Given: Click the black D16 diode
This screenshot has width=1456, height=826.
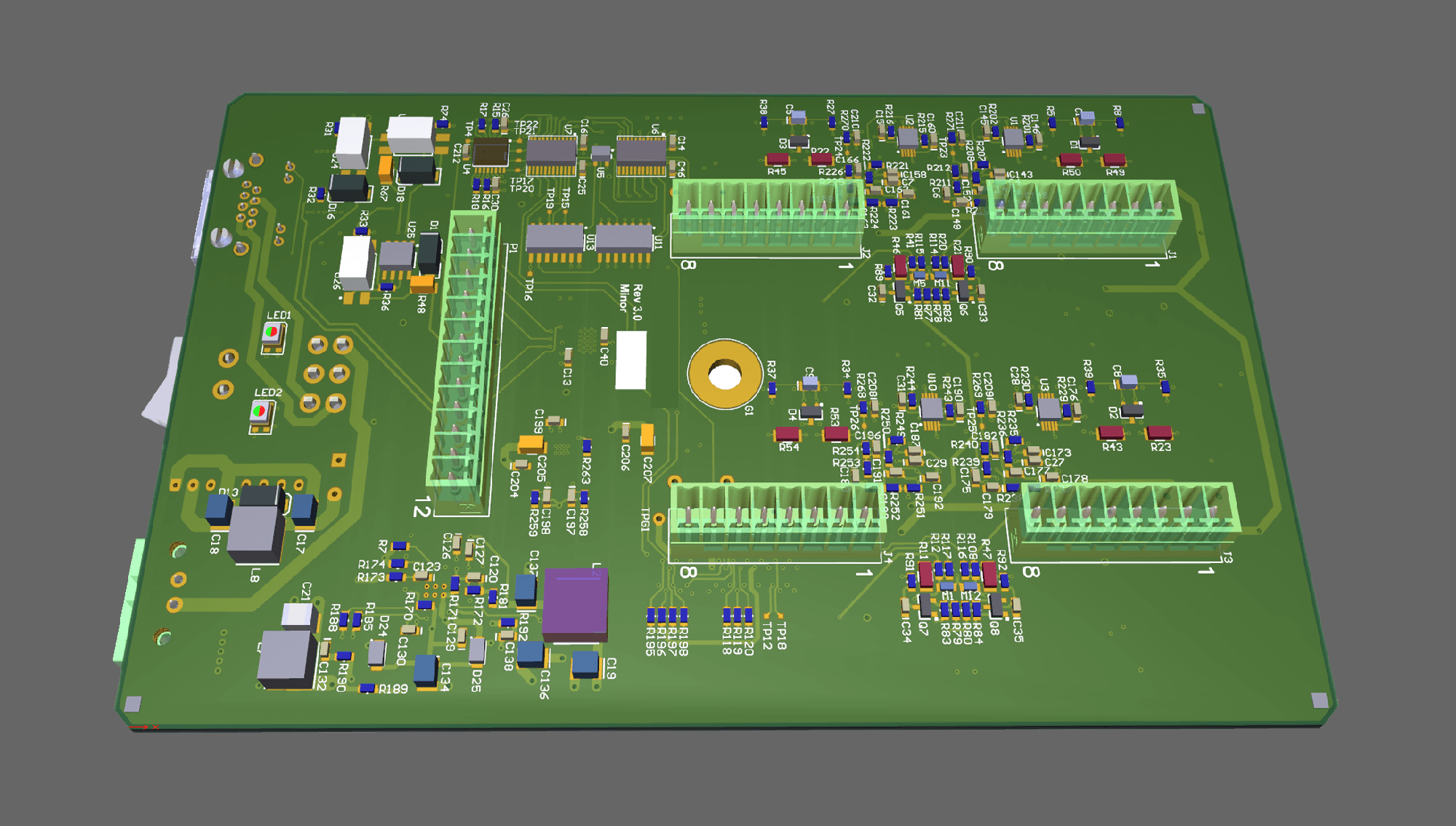Looking at the screenshot, I should [348, 188].
